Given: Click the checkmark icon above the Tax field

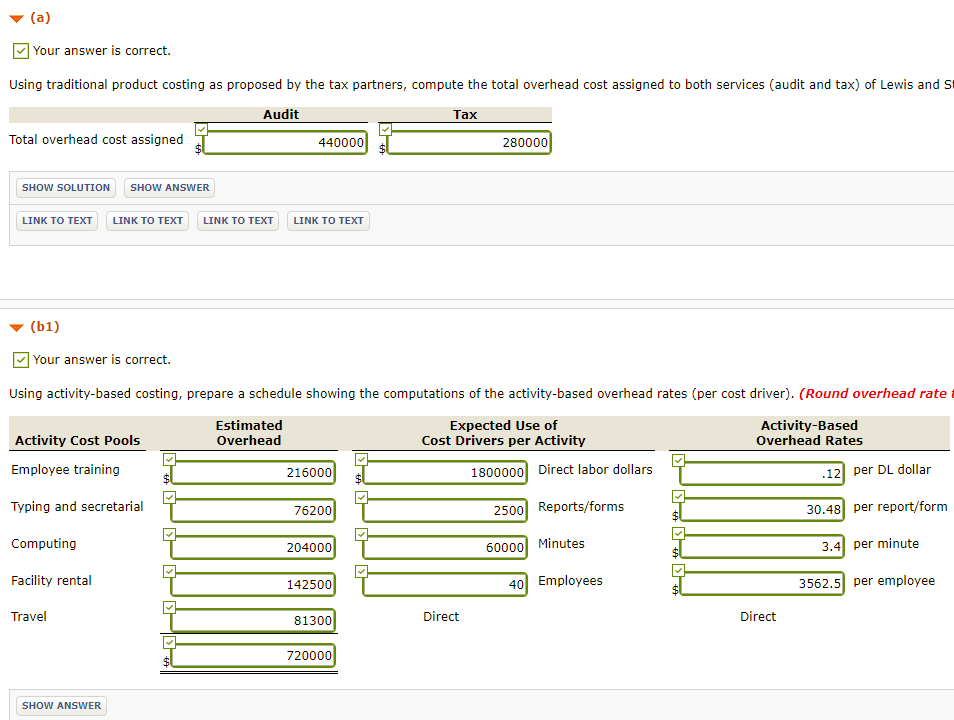Looking at the screenshot, I should [x=385, y=129].
